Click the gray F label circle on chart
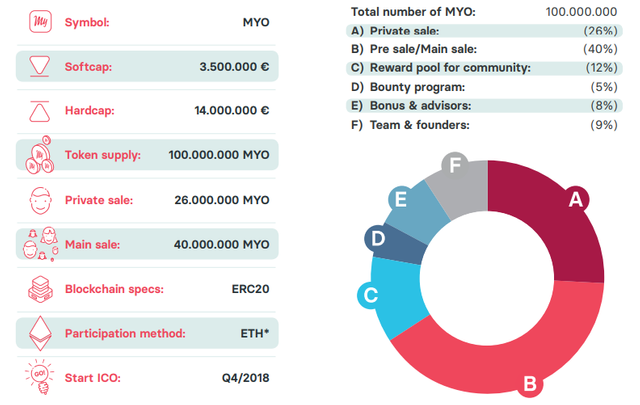The width and height of the screenshot is (640, 405). point(455,165)
